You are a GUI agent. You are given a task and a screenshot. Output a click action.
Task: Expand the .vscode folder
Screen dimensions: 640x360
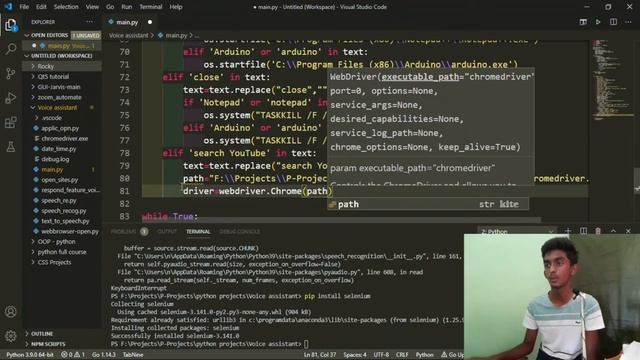pos(61,118)
